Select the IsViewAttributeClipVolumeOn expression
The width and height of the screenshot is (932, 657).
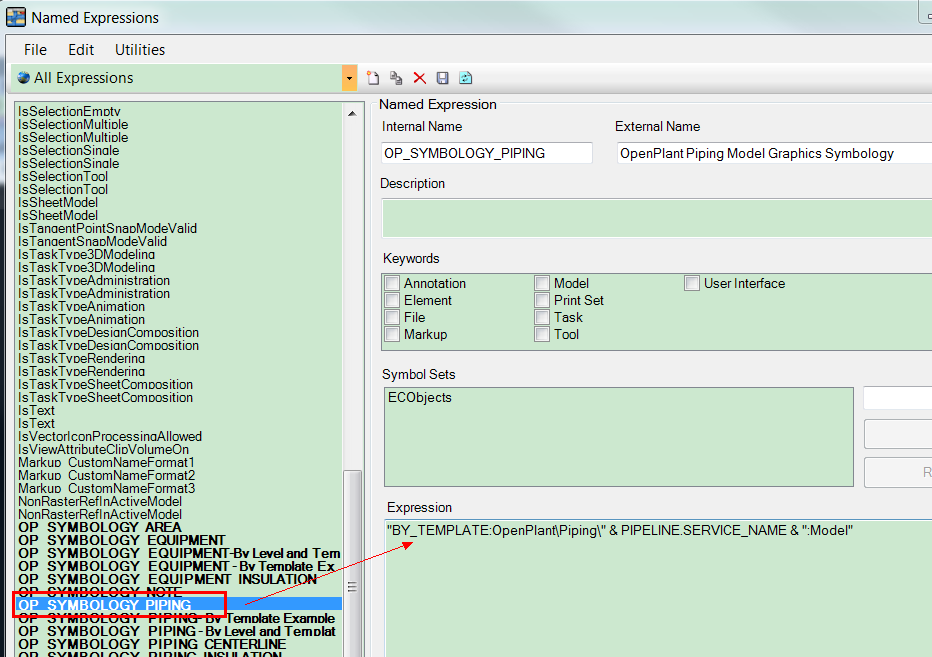[x=103, y=449]
